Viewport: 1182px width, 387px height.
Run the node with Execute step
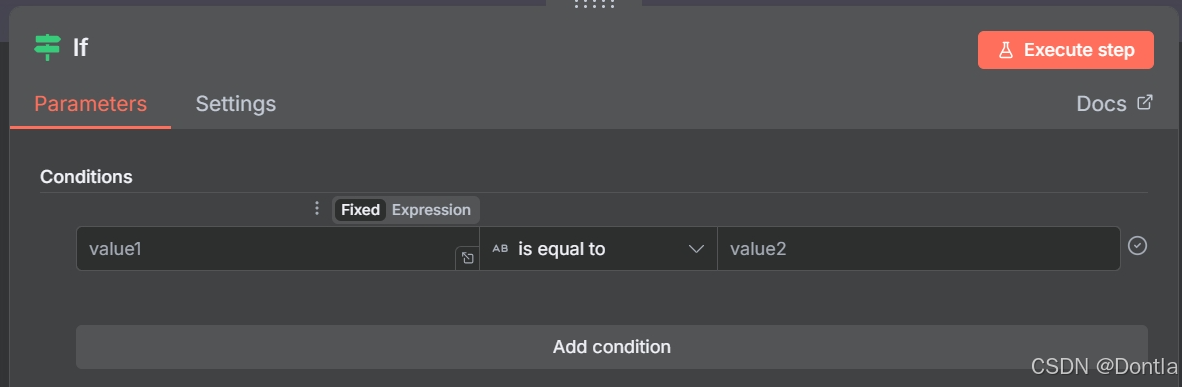click(1066, 50)
